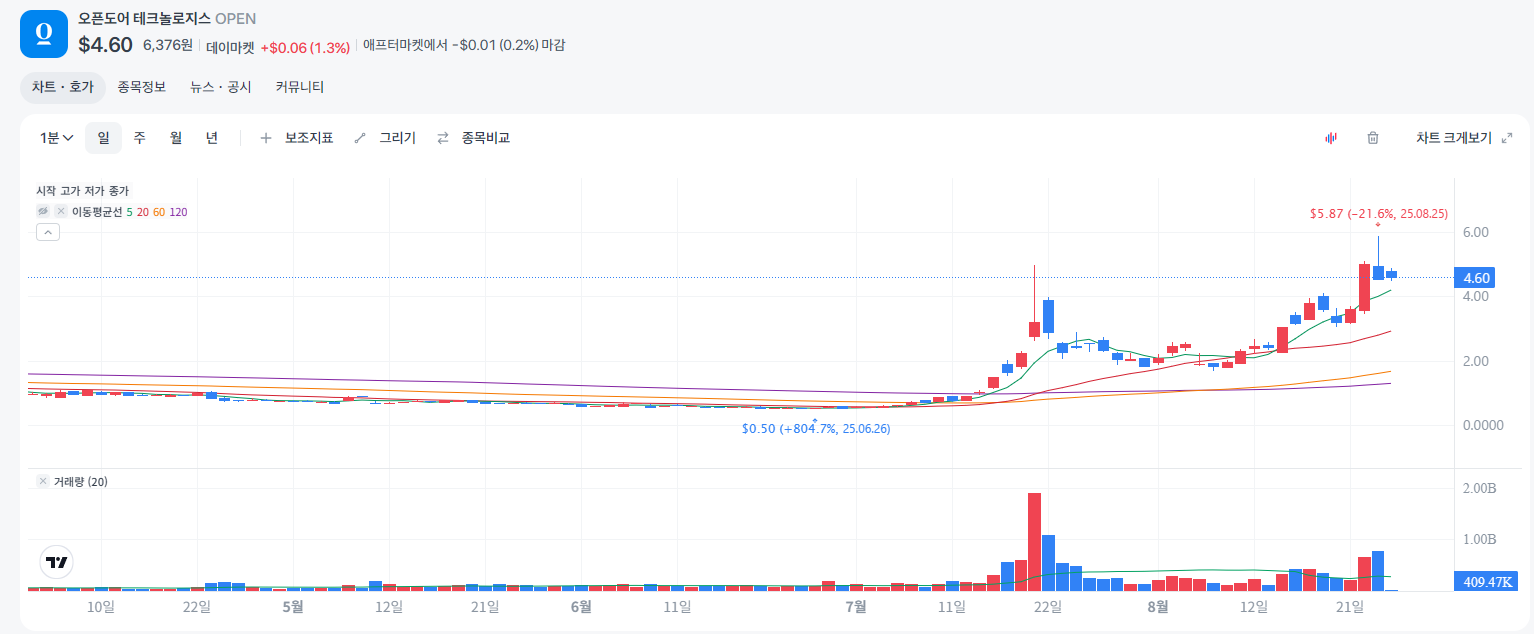Click the swap icon next to 종목비교
Screen dimensions: 1534x634
pos(442,138)
